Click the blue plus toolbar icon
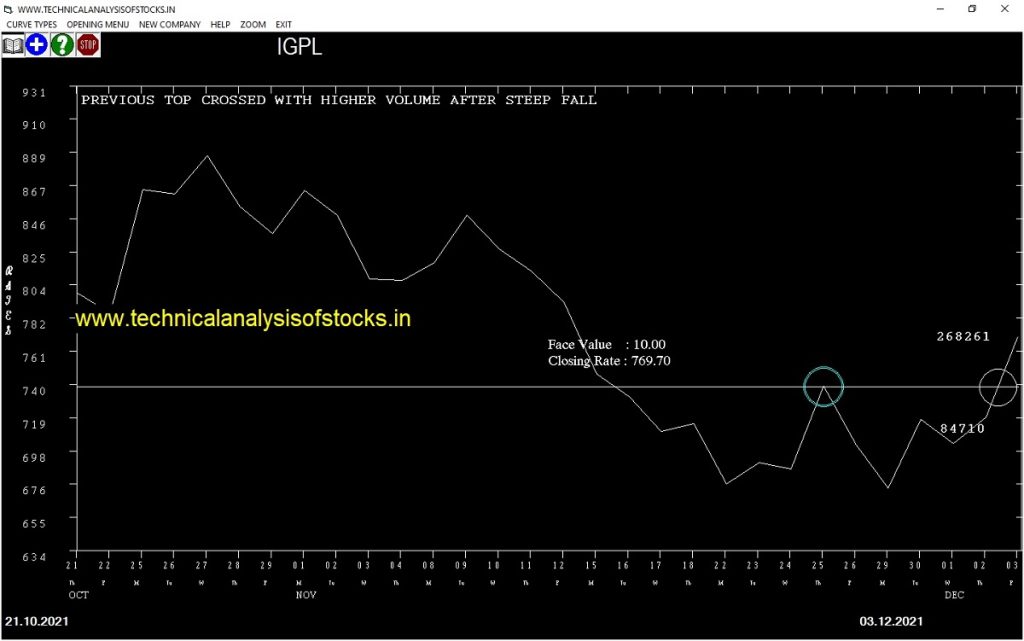The width and height of the screenshot is (1024, 641). [x=37, y=44]
